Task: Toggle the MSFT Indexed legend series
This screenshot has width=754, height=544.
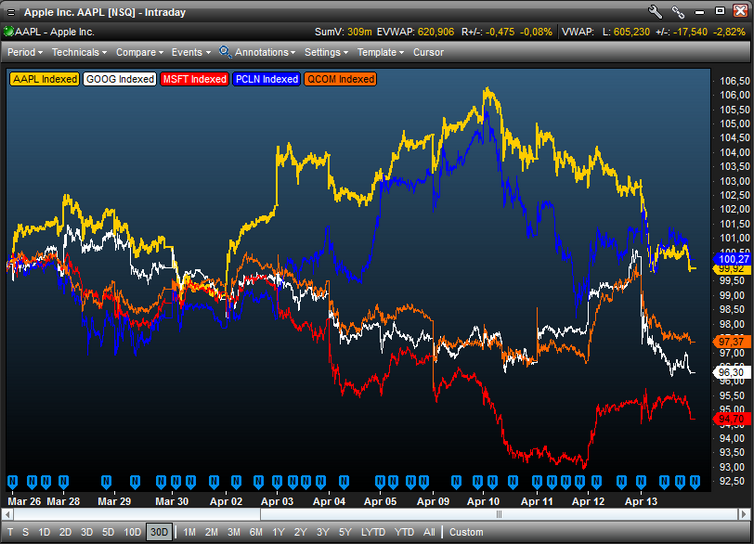Action: (x=194, y=79)
